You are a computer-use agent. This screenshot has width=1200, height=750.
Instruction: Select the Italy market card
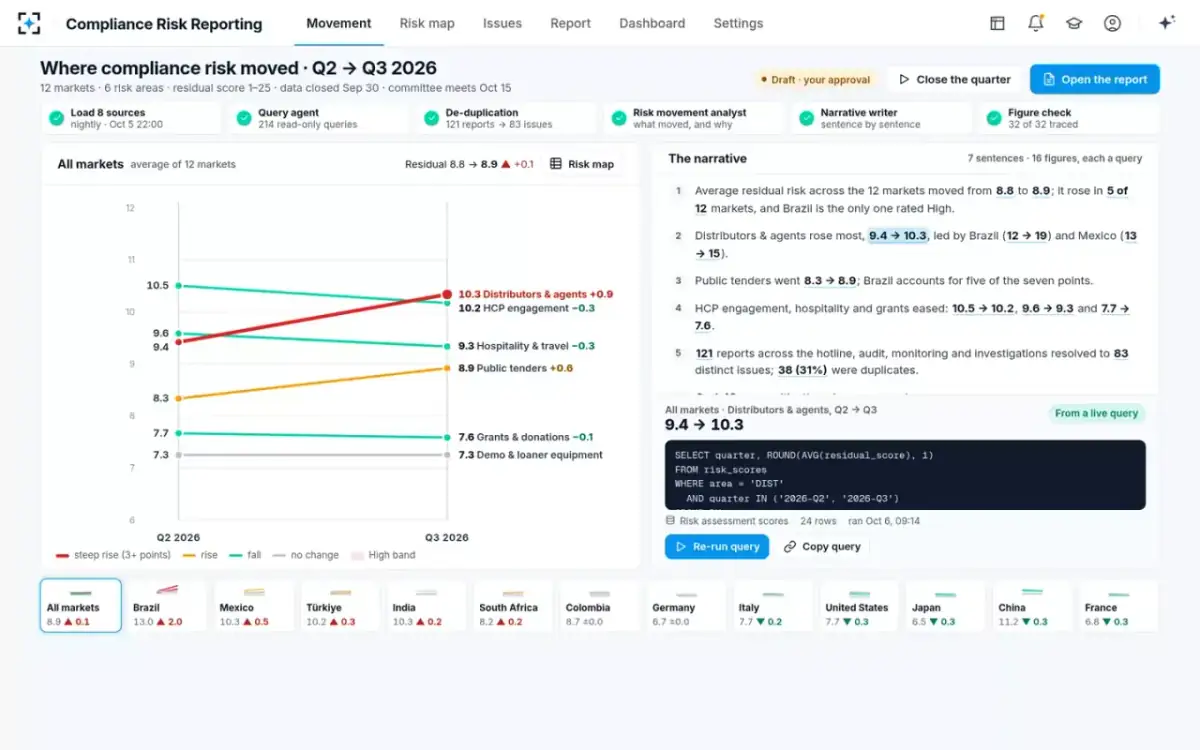tap(772, 606)
